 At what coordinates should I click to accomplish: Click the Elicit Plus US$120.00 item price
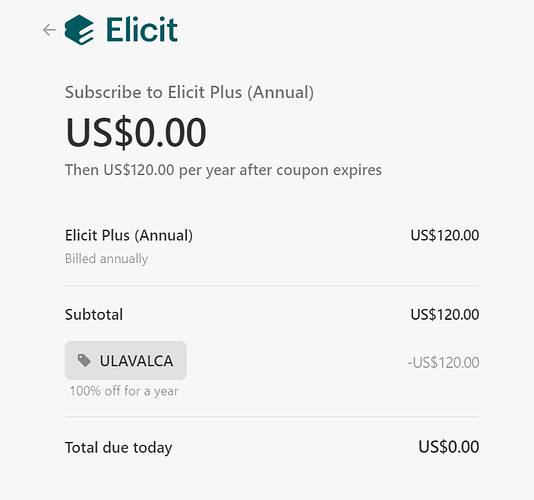pyautogui.click(x=445, y=235)
